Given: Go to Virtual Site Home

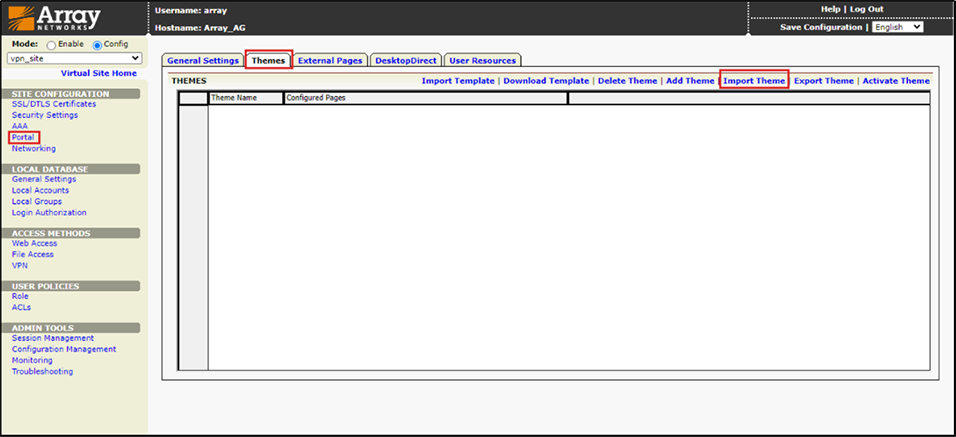Looking at the screenshot, I should (x=99, y=73).
